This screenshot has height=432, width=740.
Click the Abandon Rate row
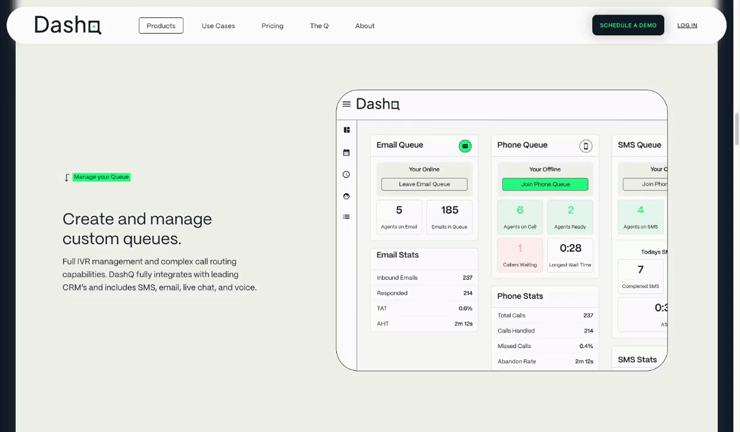545,362
